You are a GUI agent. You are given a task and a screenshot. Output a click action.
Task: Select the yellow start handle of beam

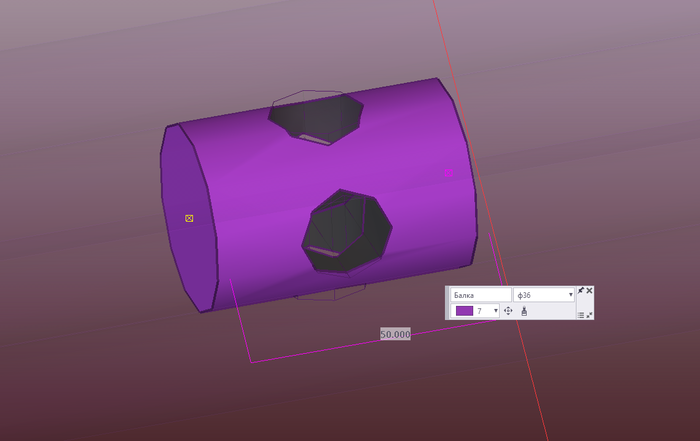pos(189,218)
